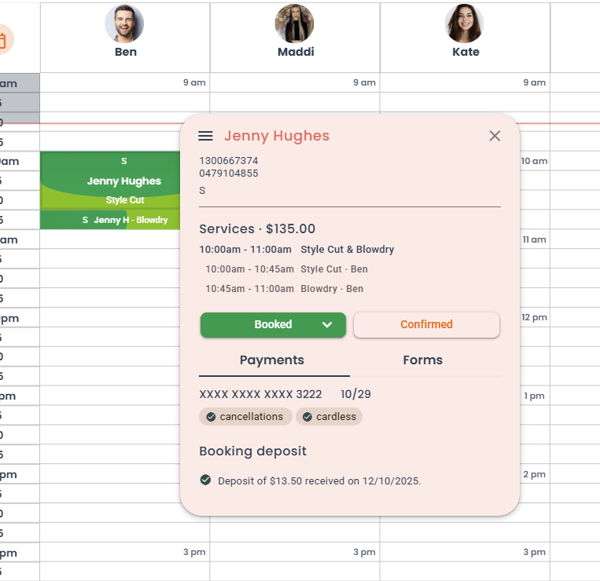Click the orange icon at top left
The width and height of the screenshot is (600, 581).
pos(3,41)
